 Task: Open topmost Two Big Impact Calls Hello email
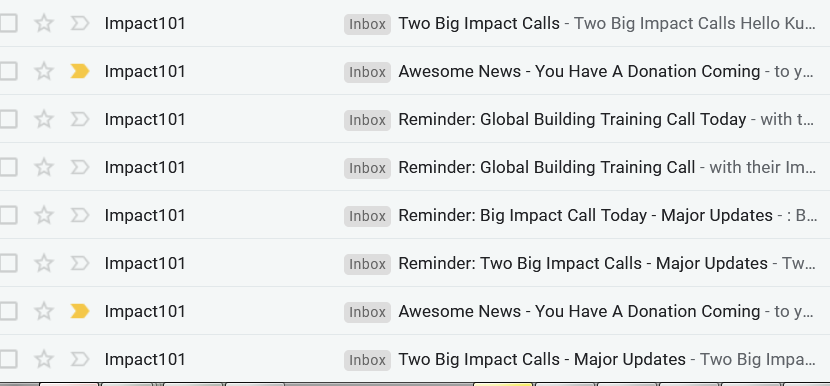479,23
